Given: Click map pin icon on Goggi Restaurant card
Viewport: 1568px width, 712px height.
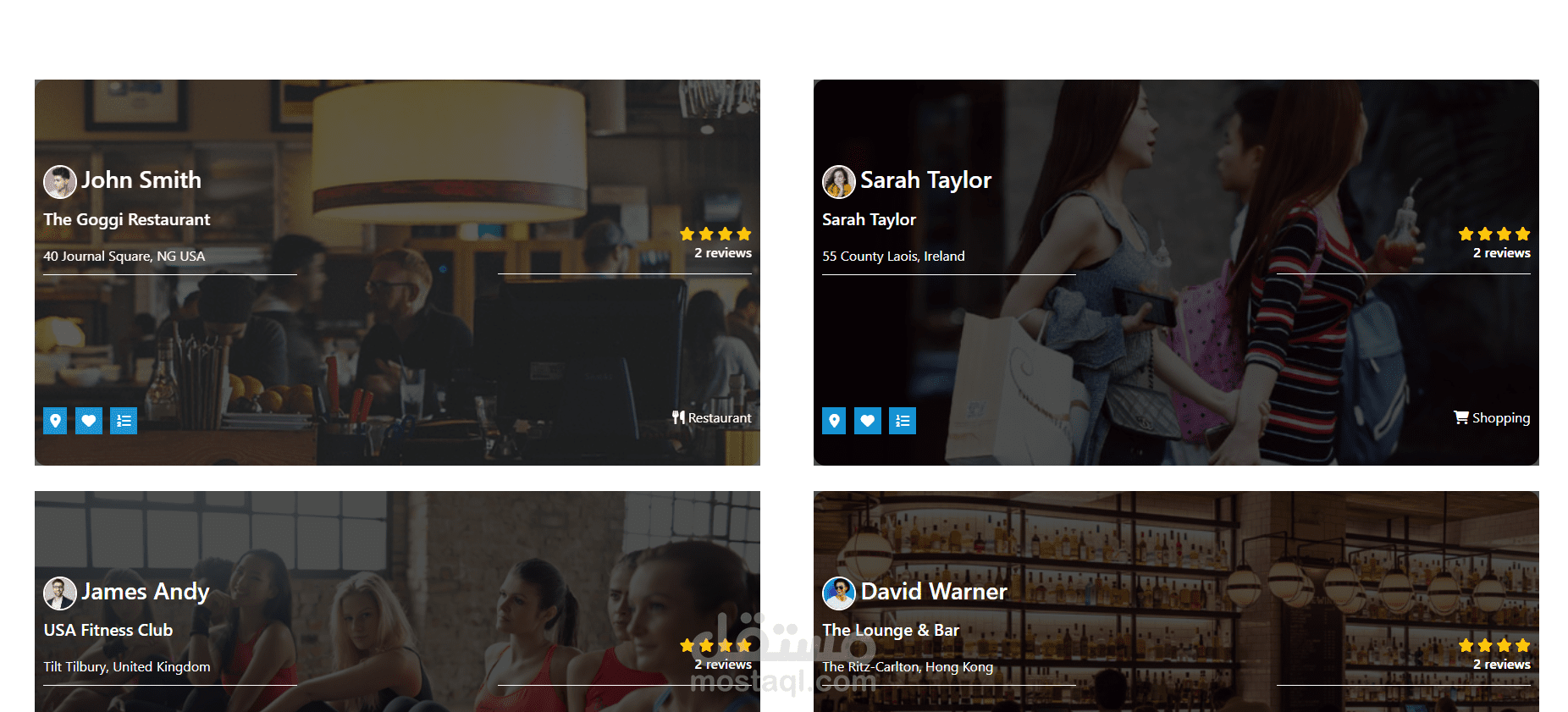Looking at the screenshot, I should coord(55,421).
